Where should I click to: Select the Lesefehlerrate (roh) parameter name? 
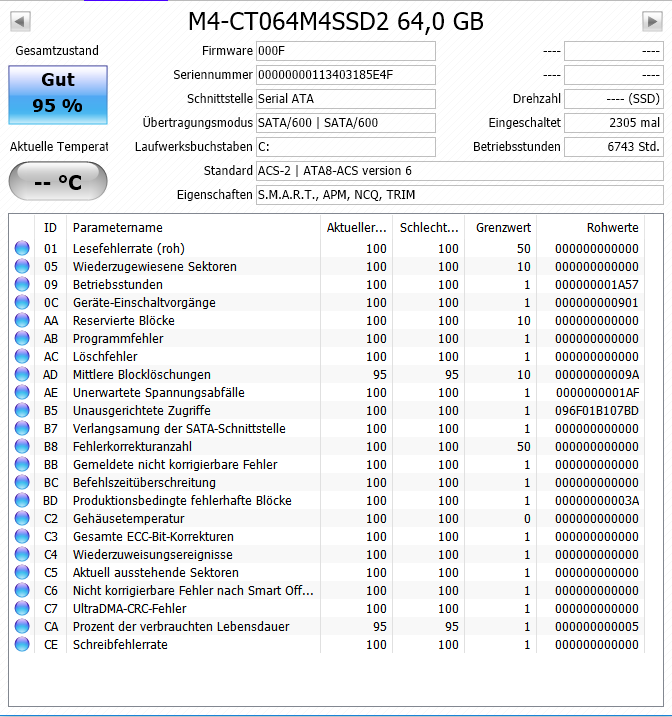[x=129, y=249]
